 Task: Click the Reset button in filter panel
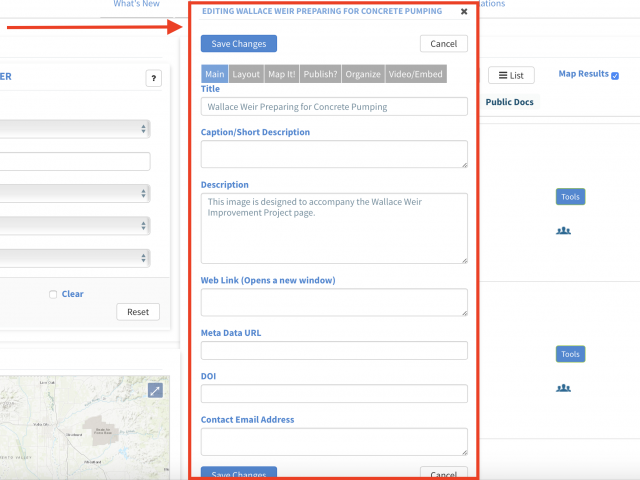click(x=138, y=312)
